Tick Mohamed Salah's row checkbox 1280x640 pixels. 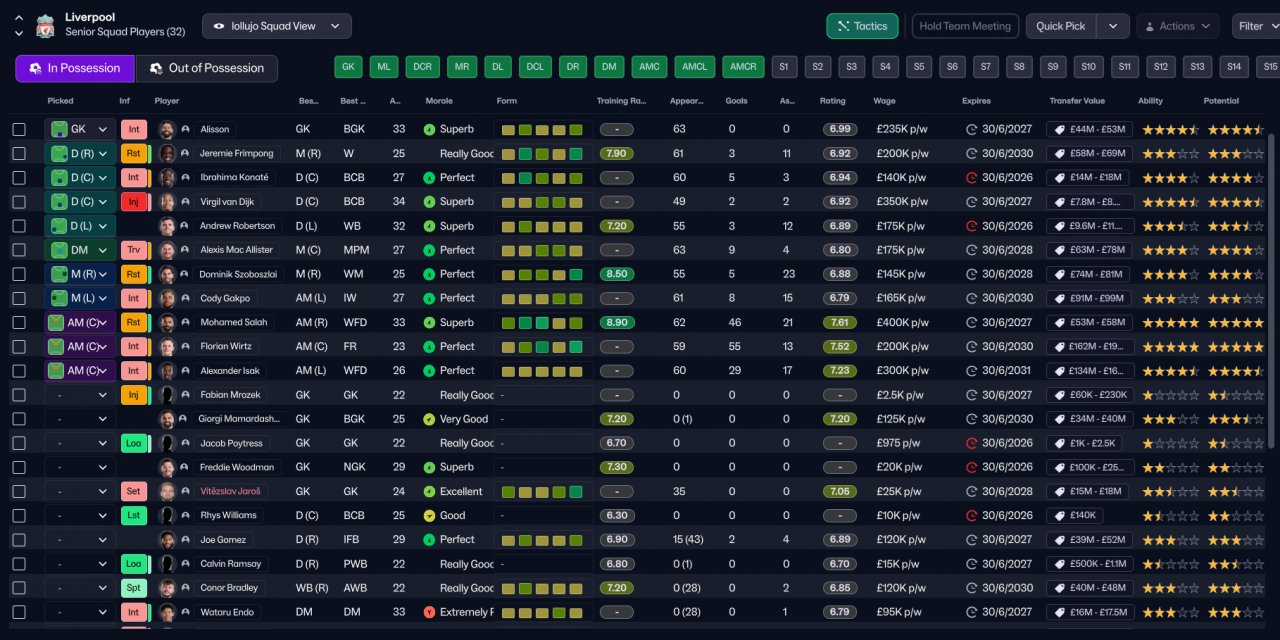click(19, 322)
